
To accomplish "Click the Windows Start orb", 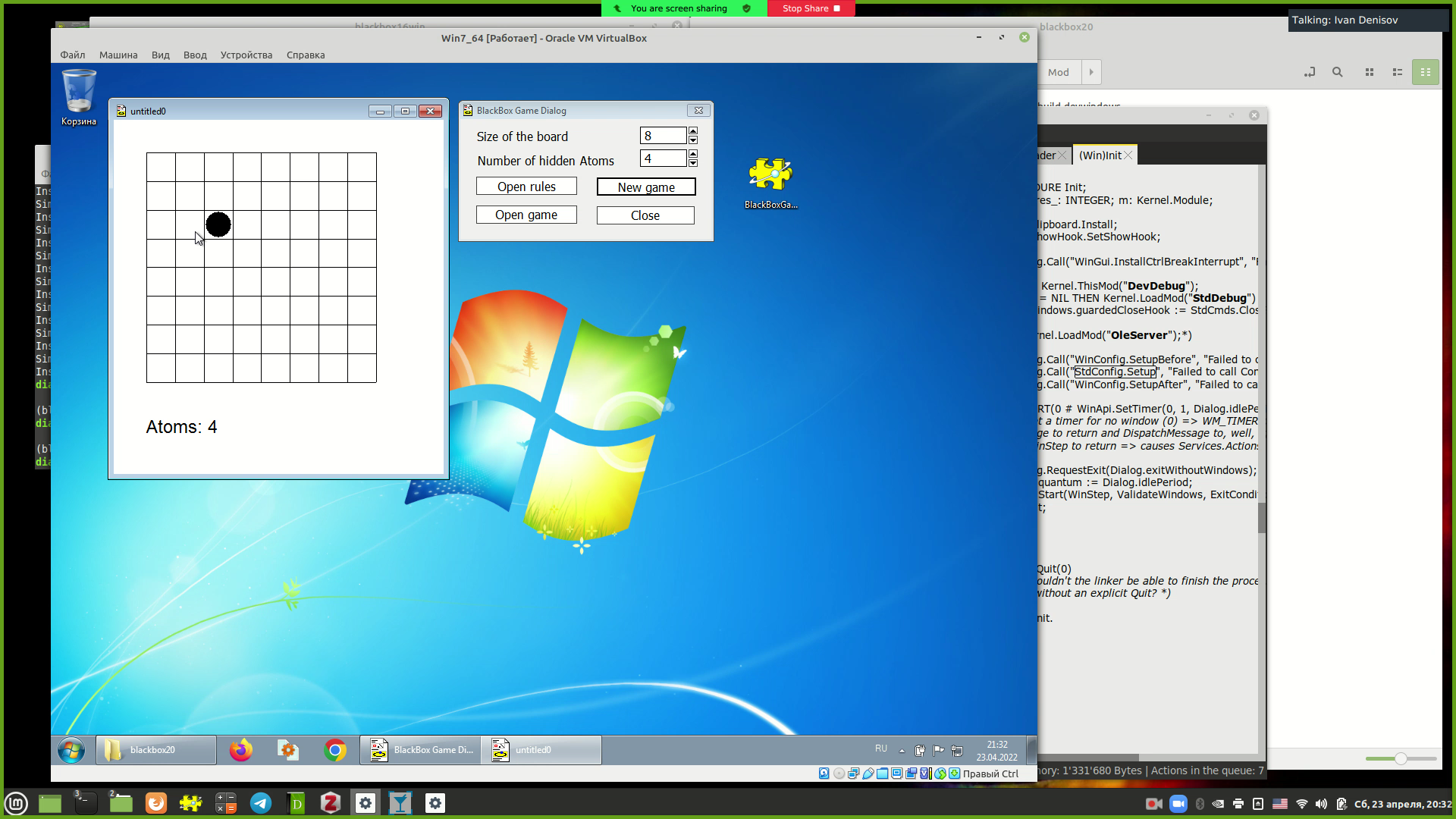I will click(71, 750).
